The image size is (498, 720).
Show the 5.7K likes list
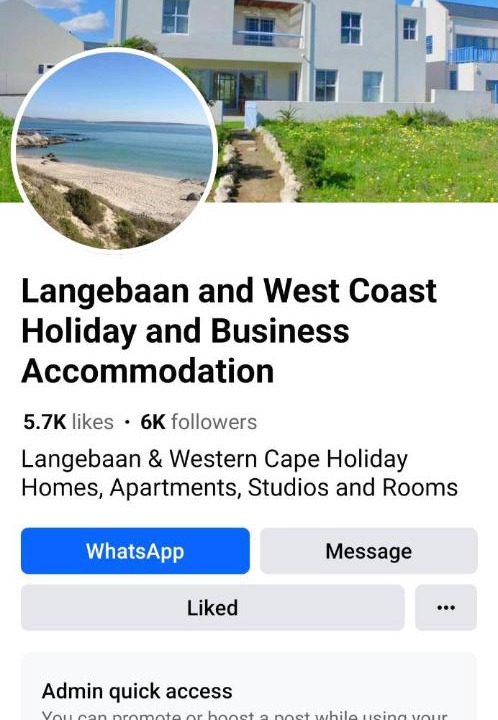coord(68,422)
